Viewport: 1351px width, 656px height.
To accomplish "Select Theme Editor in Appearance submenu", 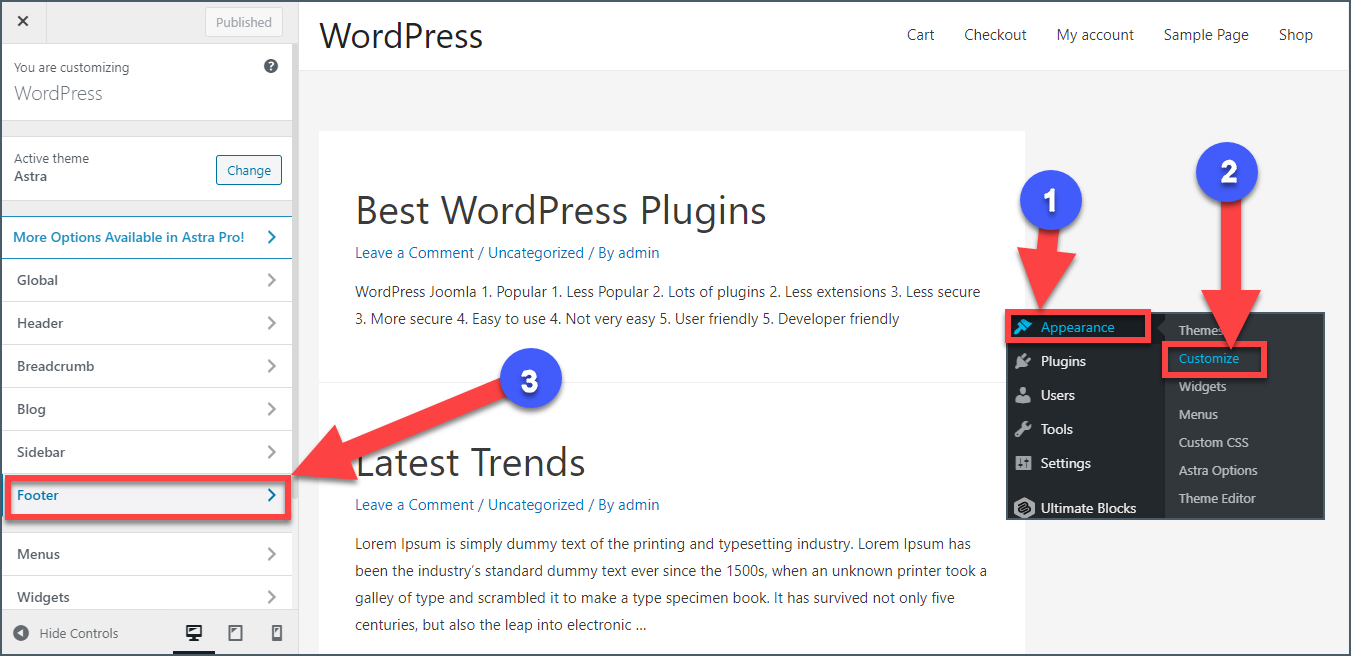I will click(1217, 498).
